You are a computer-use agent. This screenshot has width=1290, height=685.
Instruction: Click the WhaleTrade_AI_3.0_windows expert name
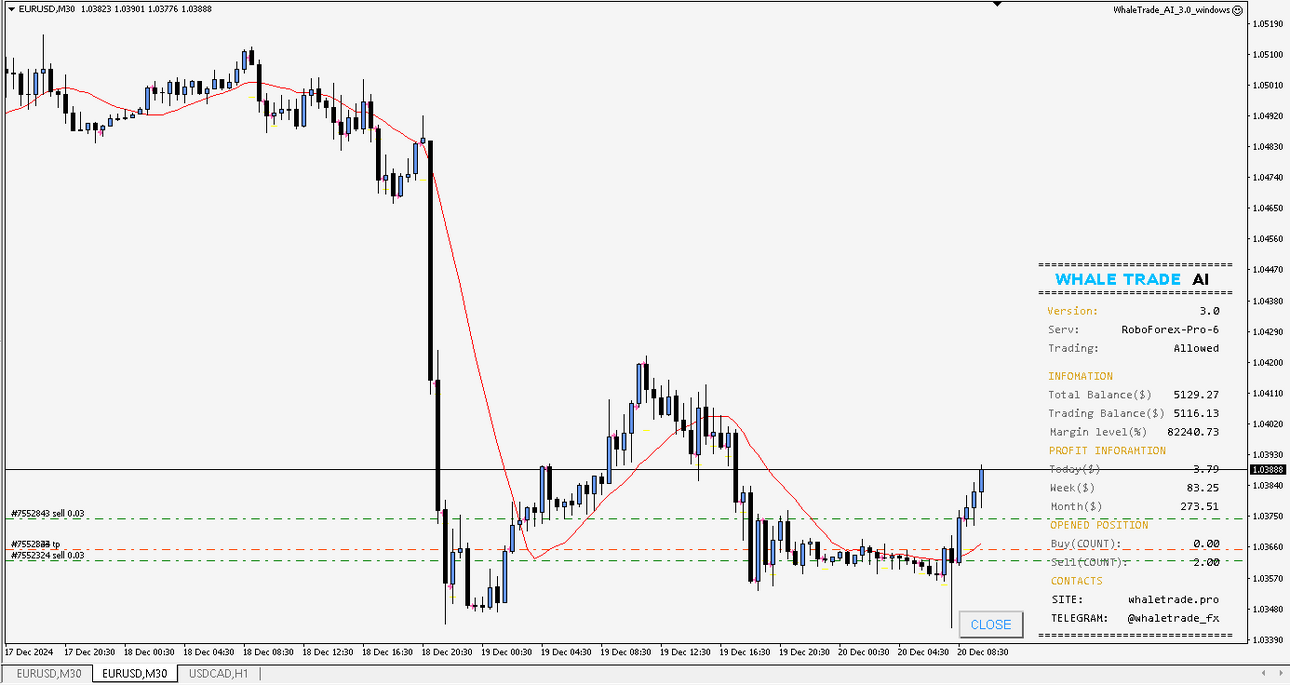pos(1172,10)
